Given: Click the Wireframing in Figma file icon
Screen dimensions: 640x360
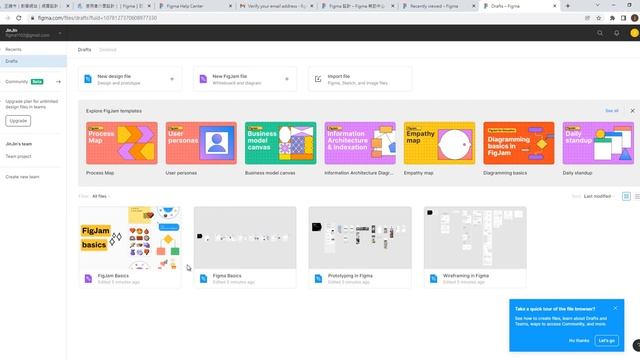Looking at the screenshot, I should point(433,279).
